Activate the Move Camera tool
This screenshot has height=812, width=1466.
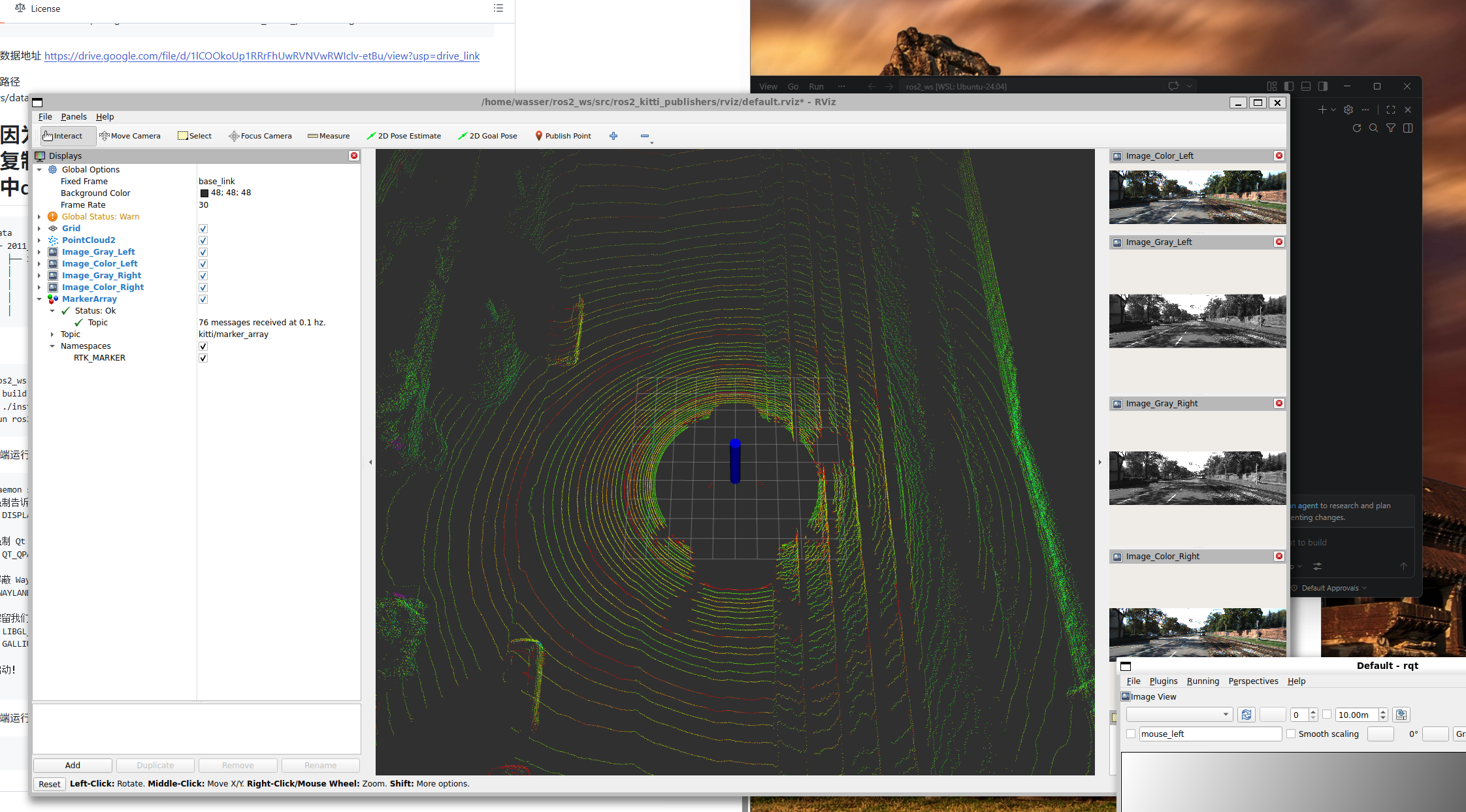coord(130,136)
